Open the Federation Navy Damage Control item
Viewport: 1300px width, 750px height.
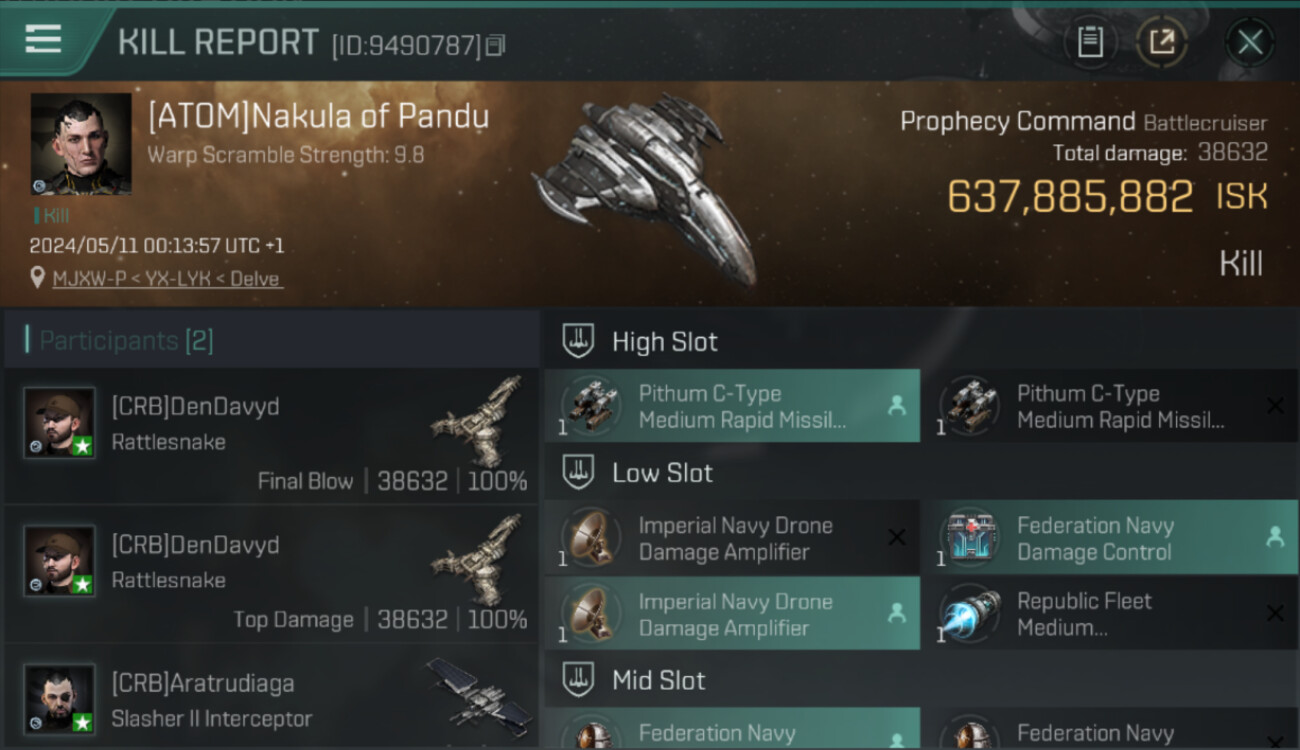pos(1110,538)
